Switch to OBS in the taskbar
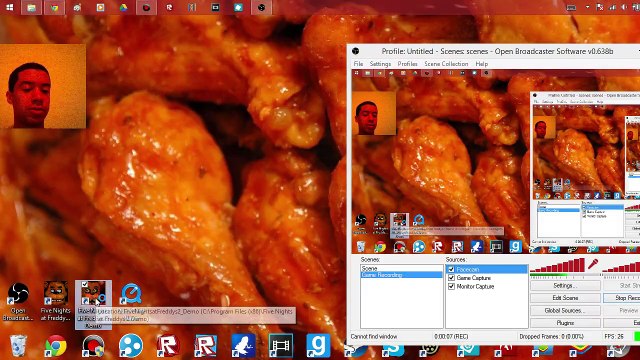This screenshot has height=360, width=640. click(x=261, y=7)
